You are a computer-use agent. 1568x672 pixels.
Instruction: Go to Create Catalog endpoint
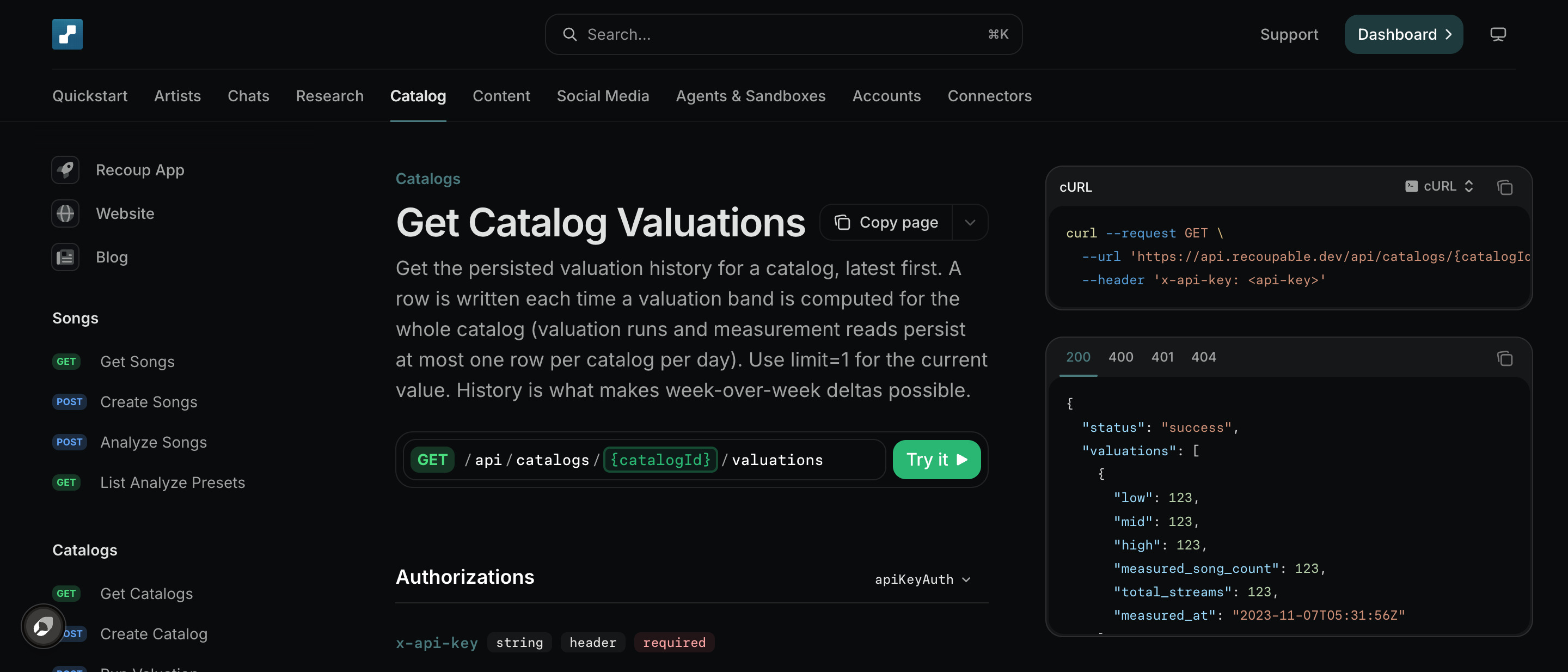(x=154, y=634)
